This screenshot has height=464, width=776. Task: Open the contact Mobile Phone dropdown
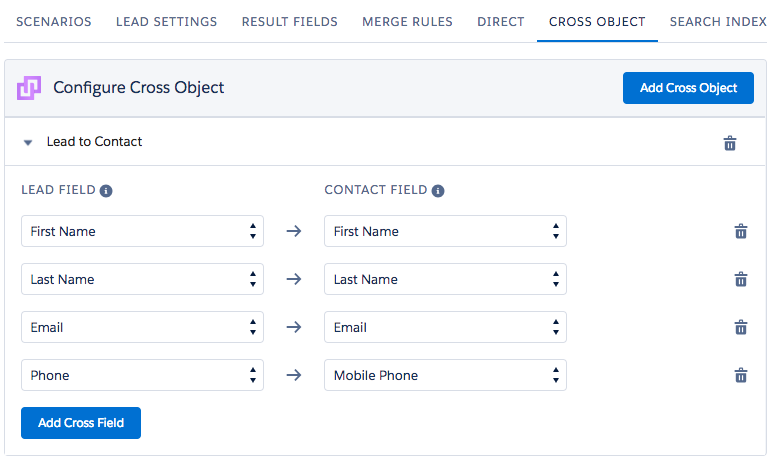click(x=445, y=375)
